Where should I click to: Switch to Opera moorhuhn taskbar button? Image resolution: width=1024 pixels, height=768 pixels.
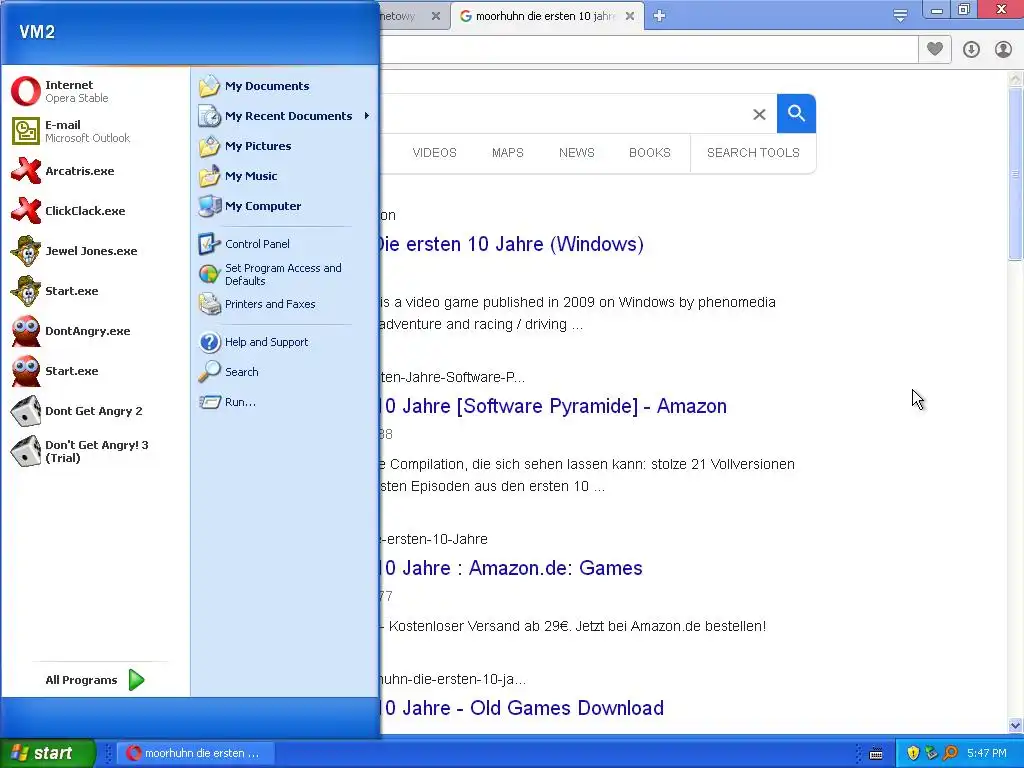click(x=195, y=753)
